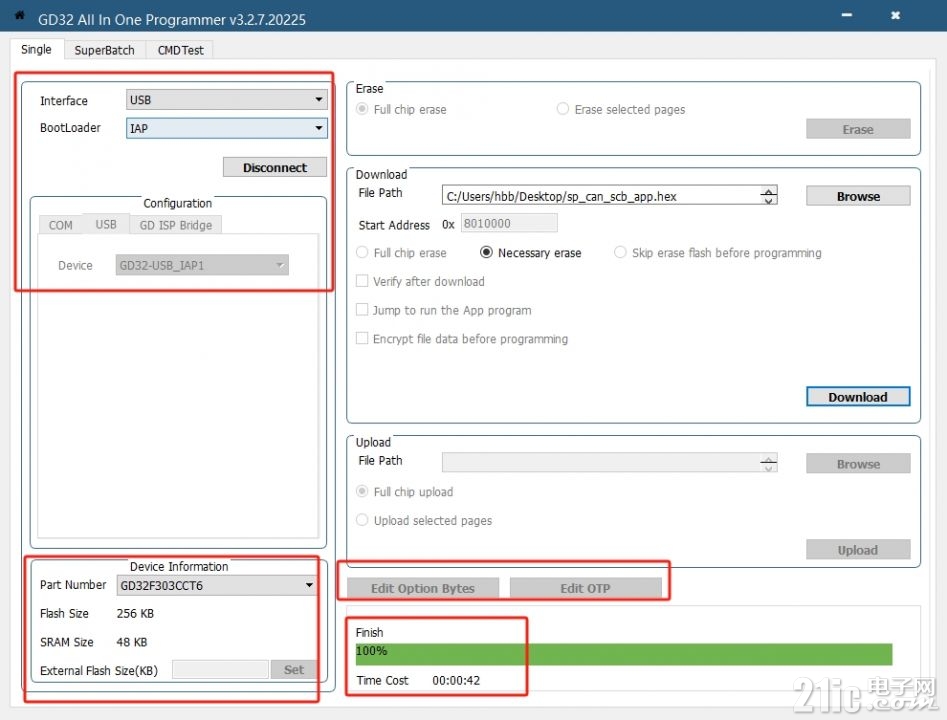Viewport: 947px width, 720px height.
Task: Click the SRAM Size value 48 KB
Action: (x=132, y=642)
